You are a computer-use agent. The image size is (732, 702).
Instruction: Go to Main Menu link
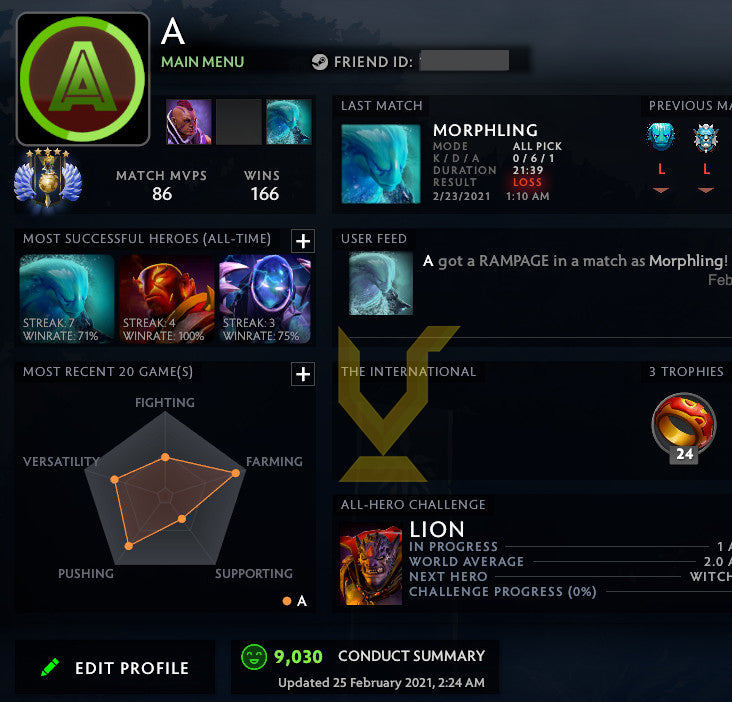[203, 62]
